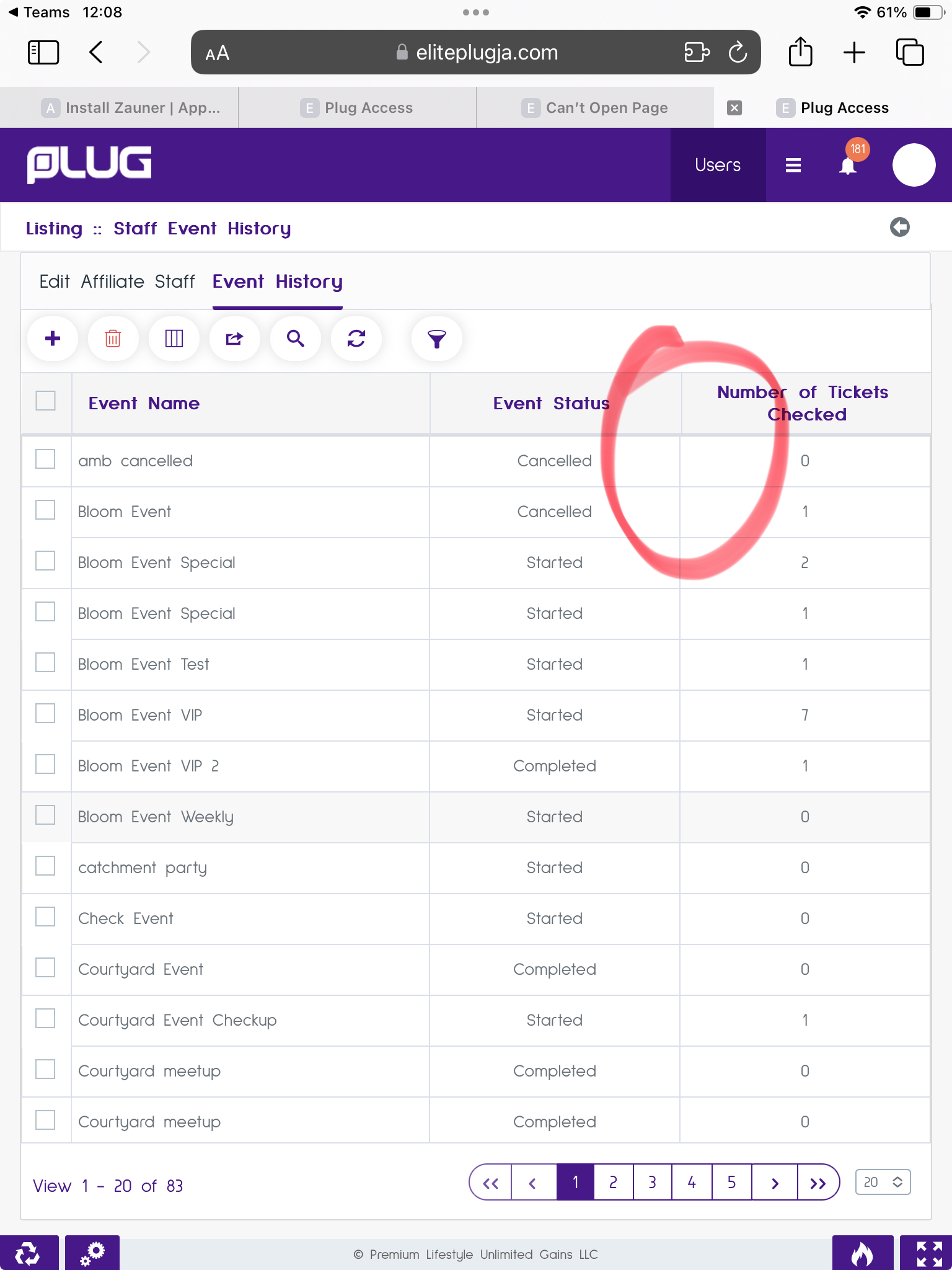The image size is (952, 1270).
Task: Refresh the table with reload icon
Action: point(356,339)
